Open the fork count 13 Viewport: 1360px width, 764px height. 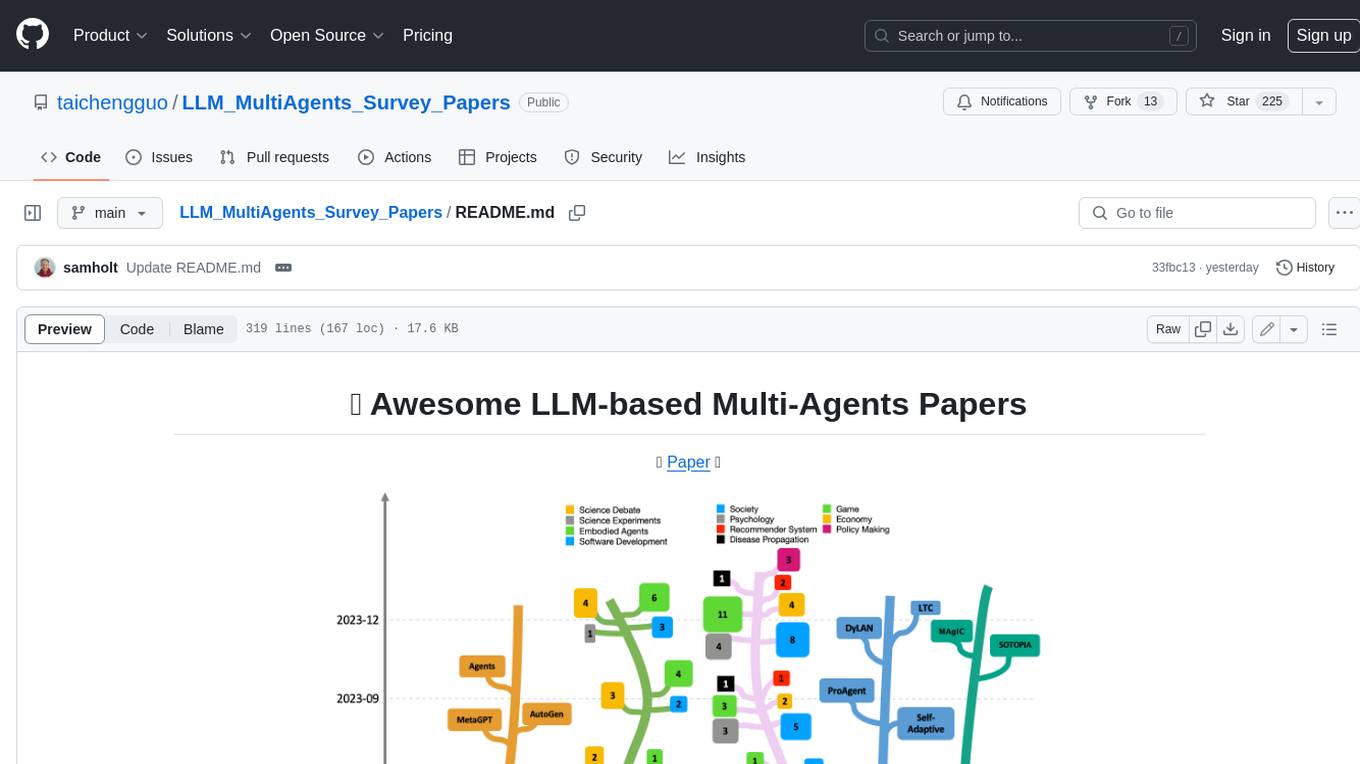point(1150,102)
